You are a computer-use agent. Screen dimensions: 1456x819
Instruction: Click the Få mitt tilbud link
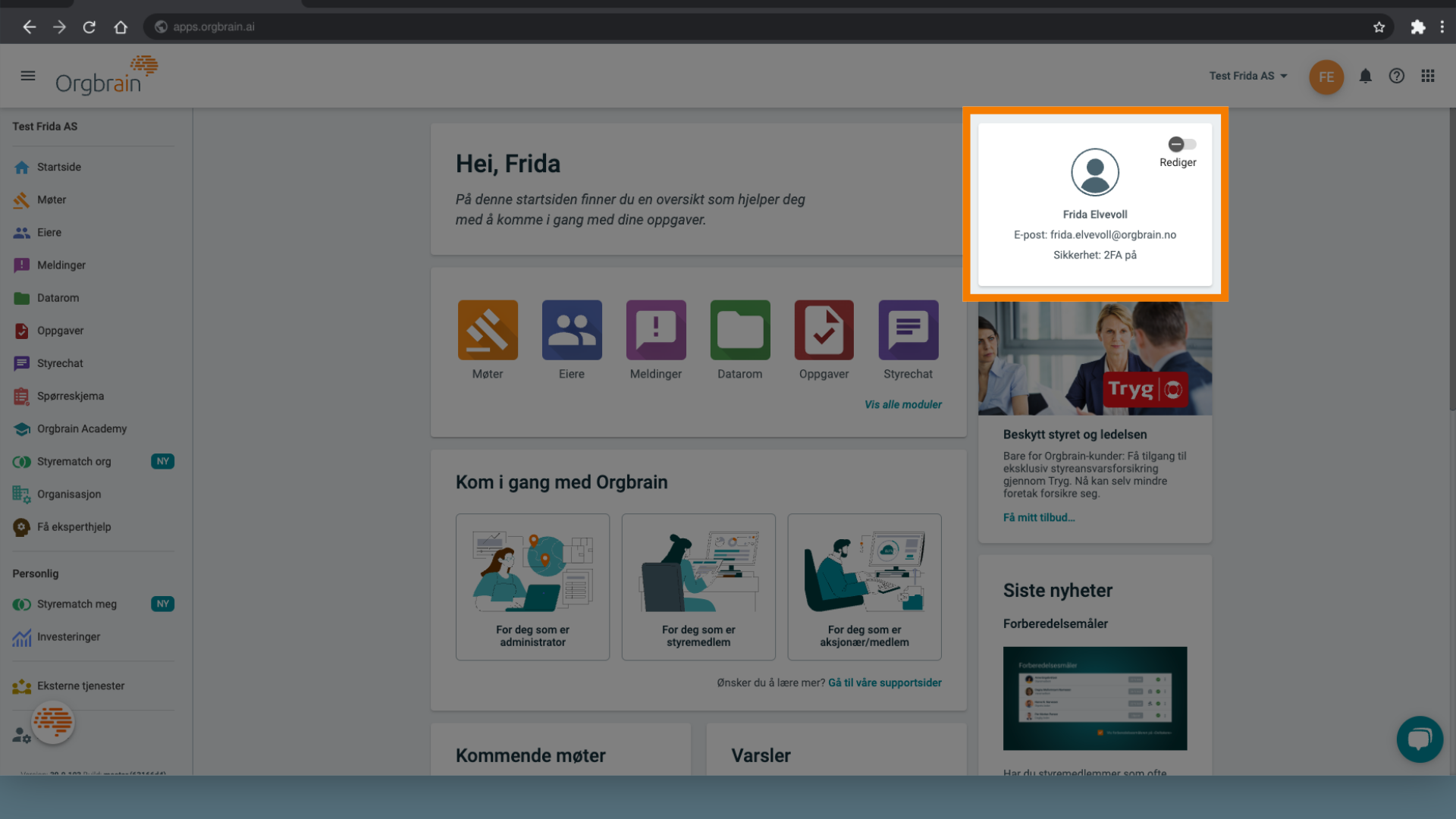[1039, 518]
